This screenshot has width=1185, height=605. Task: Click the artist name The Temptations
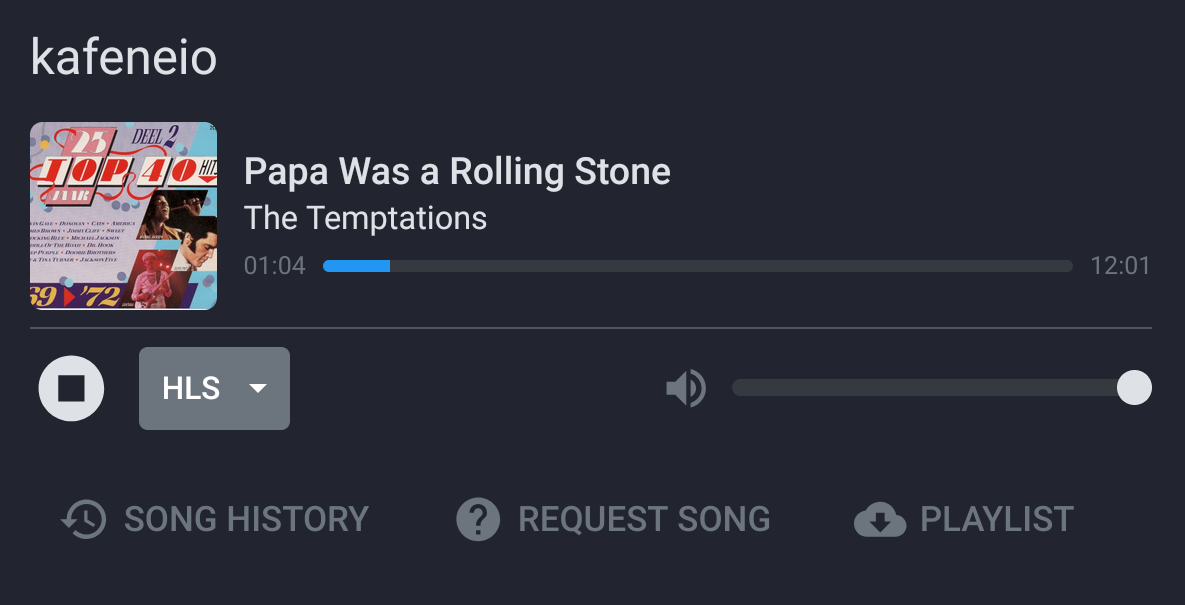[x=365, y=217]
